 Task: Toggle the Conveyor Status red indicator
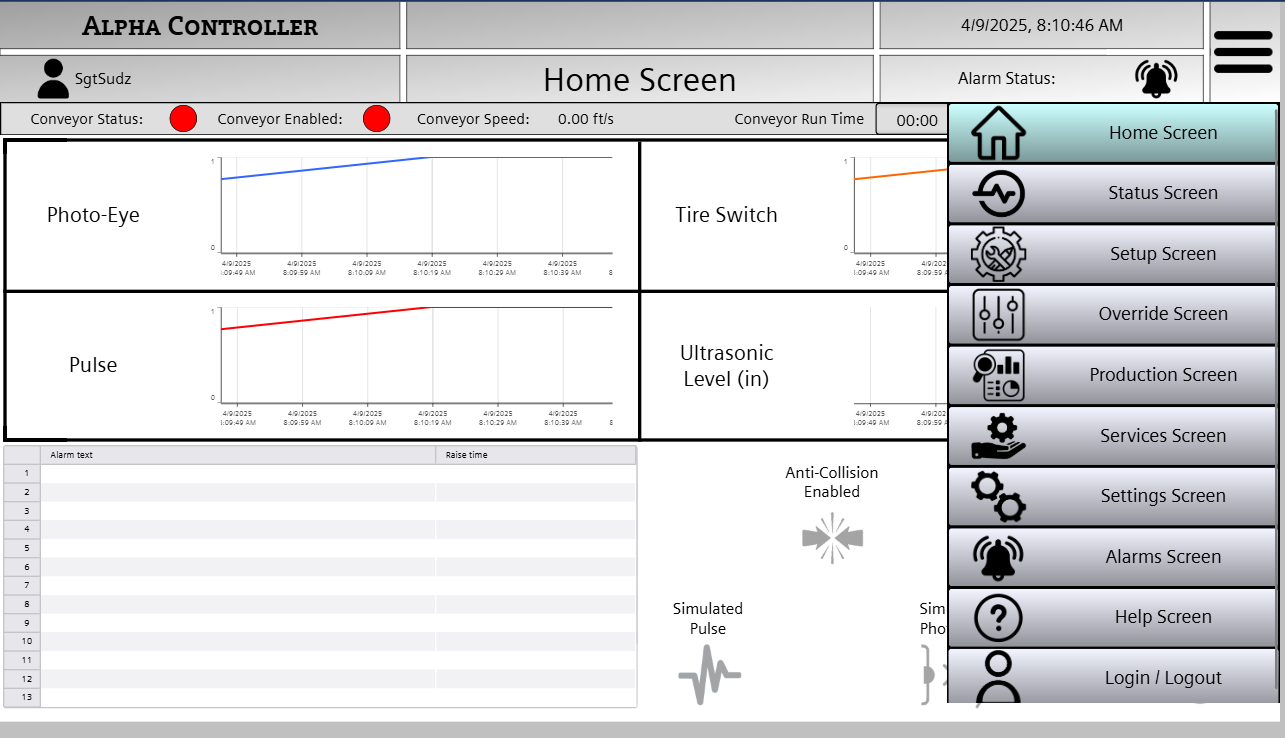click(x=183, y=118)
